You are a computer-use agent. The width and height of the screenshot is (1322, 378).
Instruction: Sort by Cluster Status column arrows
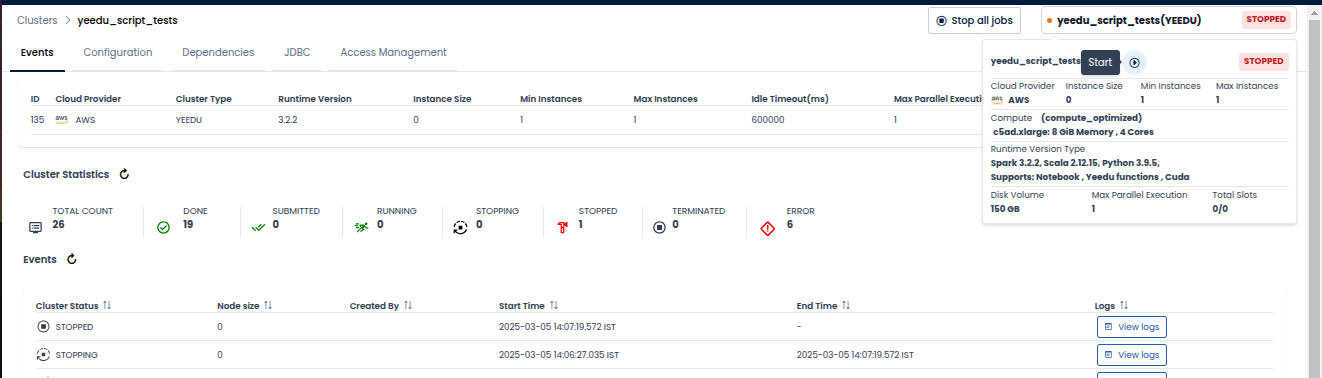107,305
